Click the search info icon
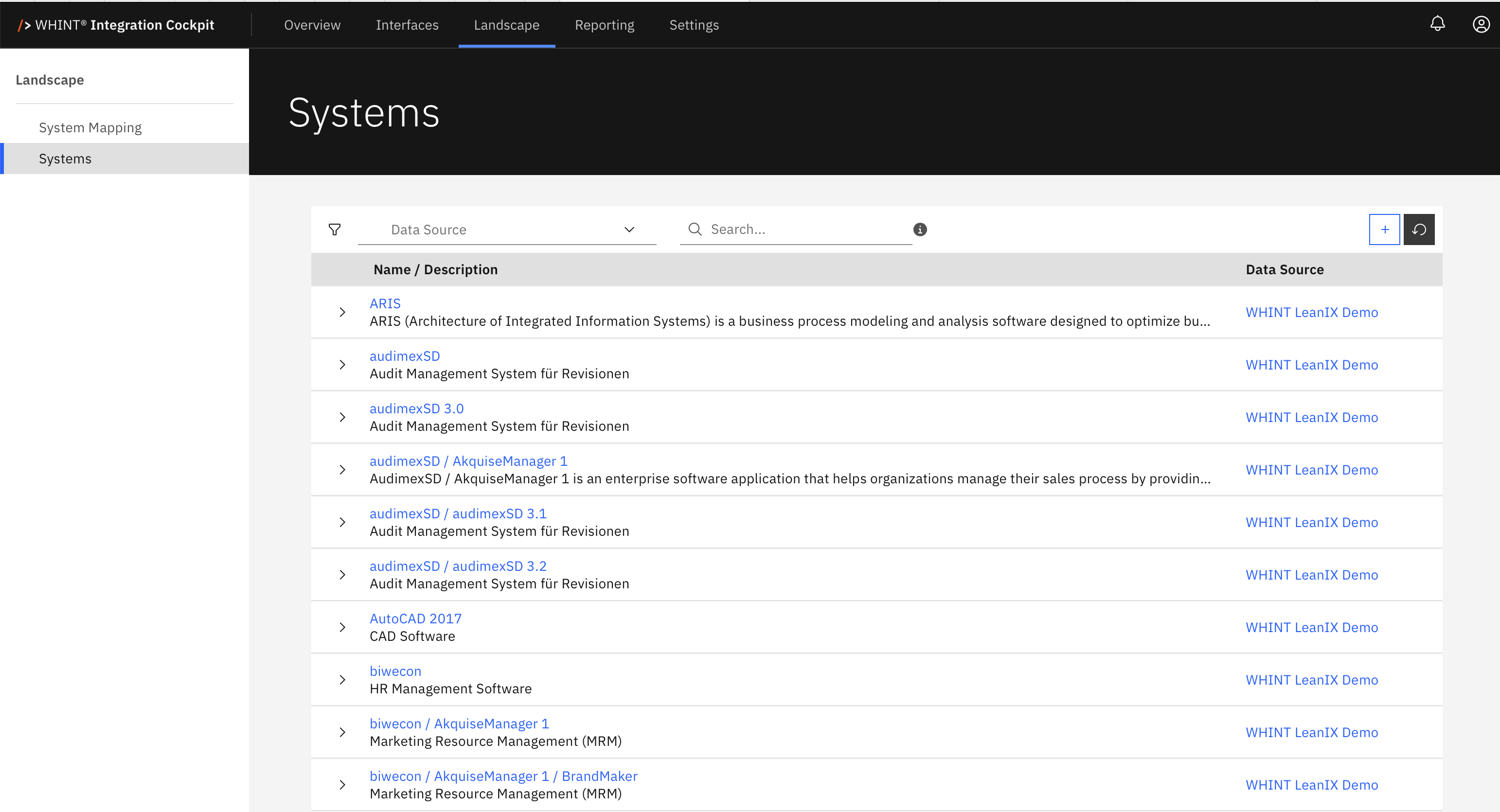 click(920, 229)
